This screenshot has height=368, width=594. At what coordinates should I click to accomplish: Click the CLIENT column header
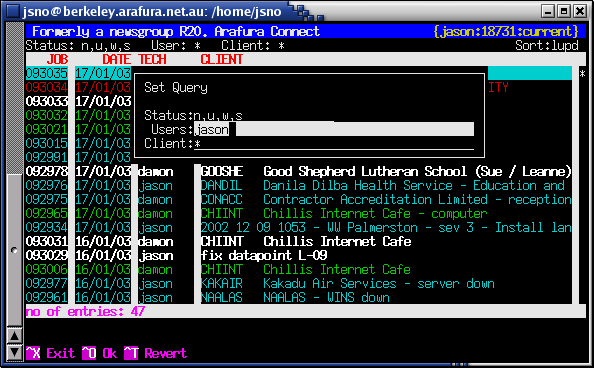(x=222, y=60)
